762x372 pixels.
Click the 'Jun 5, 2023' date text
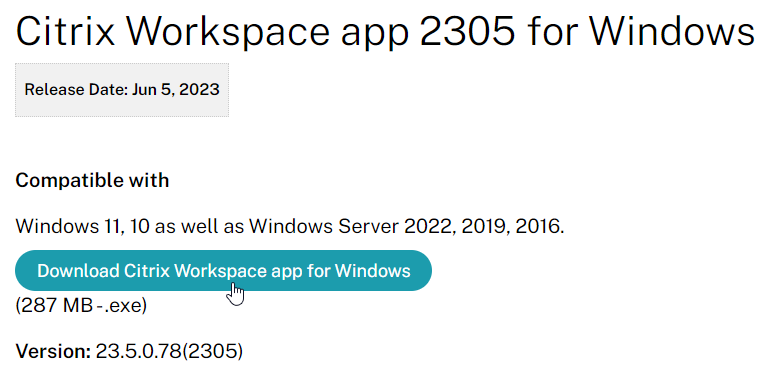[x=175, y=90]
